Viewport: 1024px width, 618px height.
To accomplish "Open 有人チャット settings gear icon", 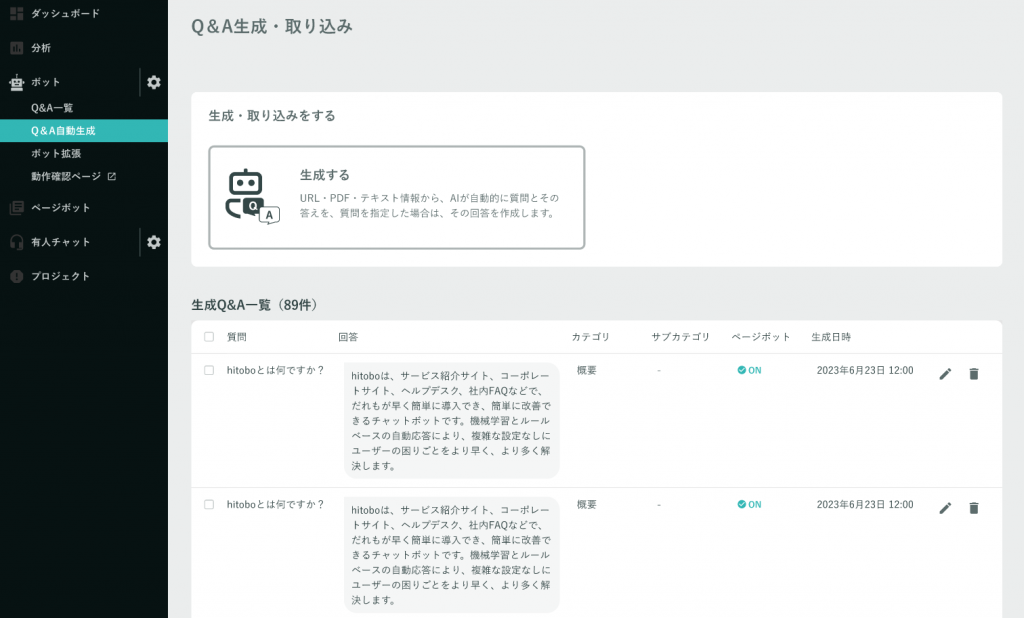I will tap(153, 242).
